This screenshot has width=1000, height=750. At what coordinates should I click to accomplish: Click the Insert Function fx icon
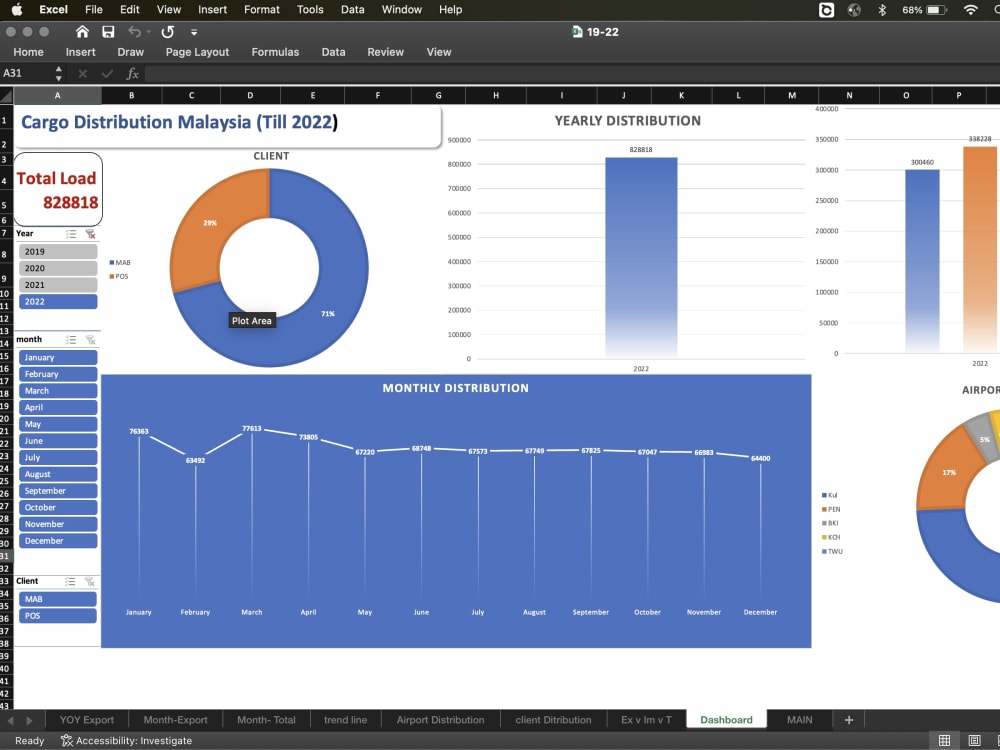pos(132,73)
